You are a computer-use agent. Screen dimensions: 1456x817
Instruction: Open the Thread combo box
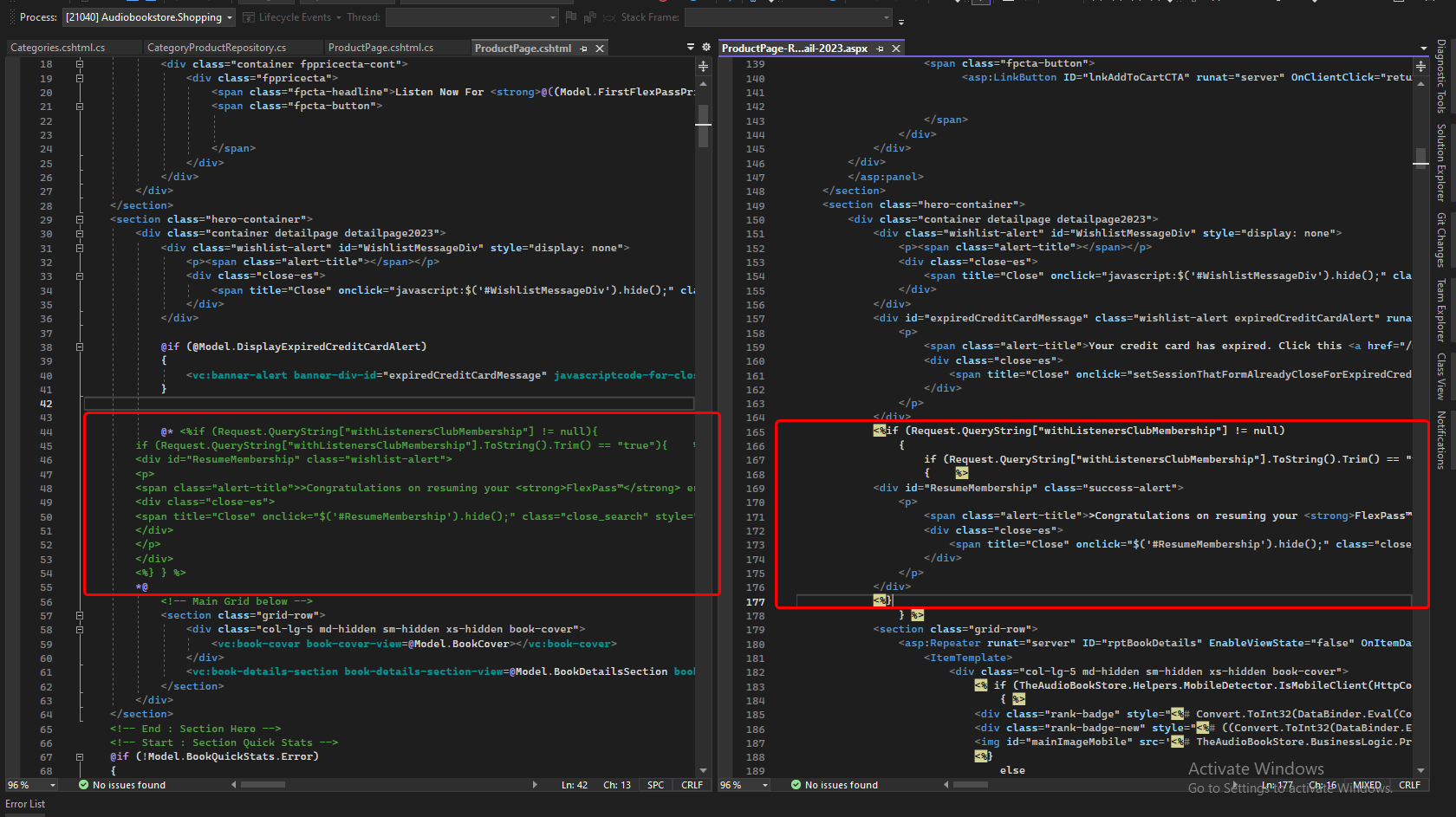click(472, 17)
